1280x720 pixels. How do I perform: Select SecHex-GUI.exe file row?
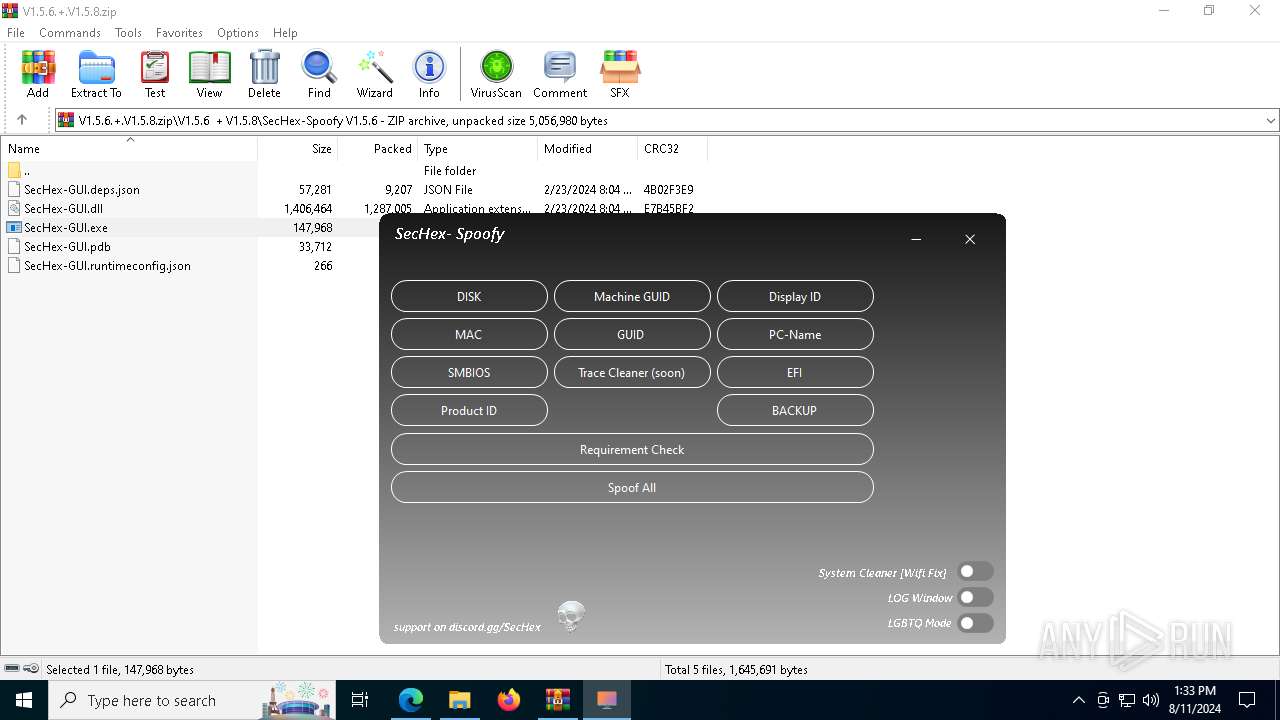[191, 227]
